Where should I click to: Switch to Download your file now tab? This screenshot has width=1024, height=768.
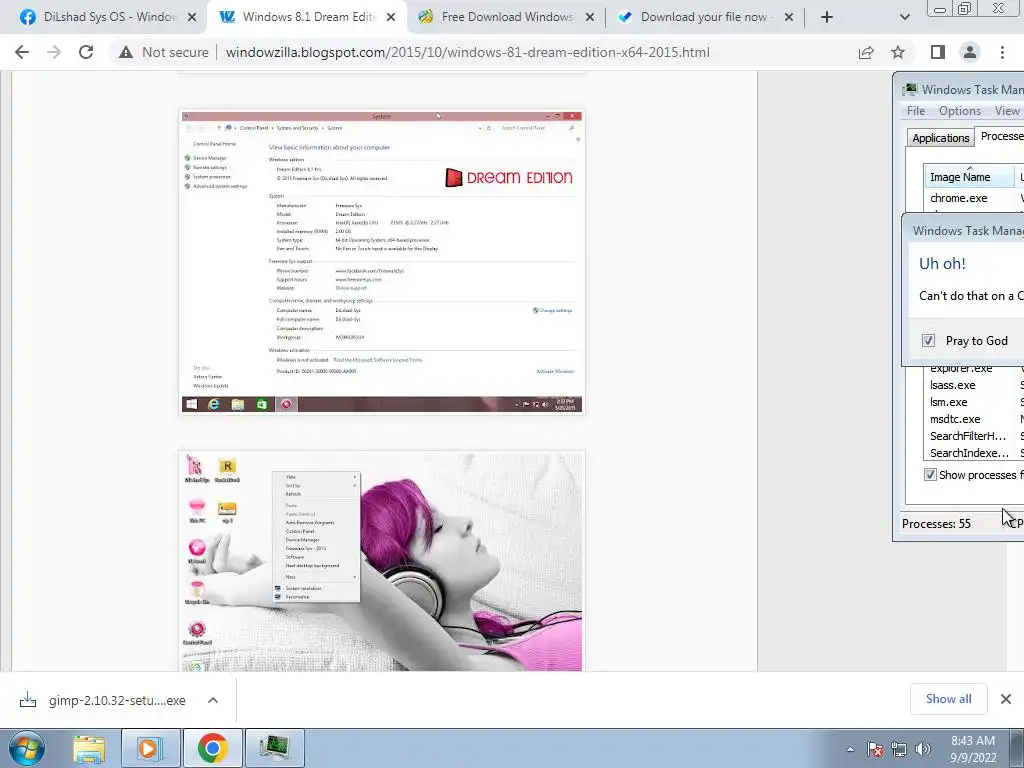coord(705,17)
